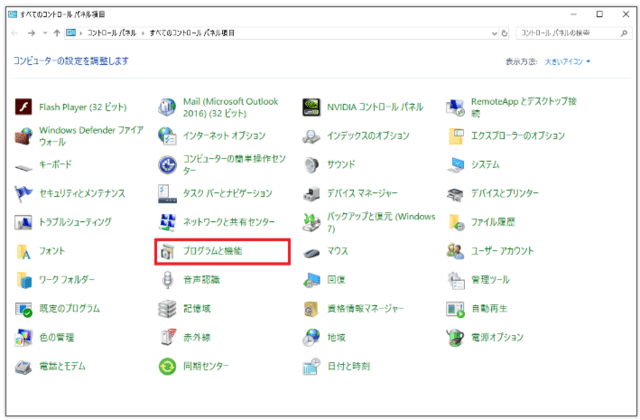Open the 地域 globe icon
Image resolution: width=640 pixels, height=420 pixels.
point(311,338)
